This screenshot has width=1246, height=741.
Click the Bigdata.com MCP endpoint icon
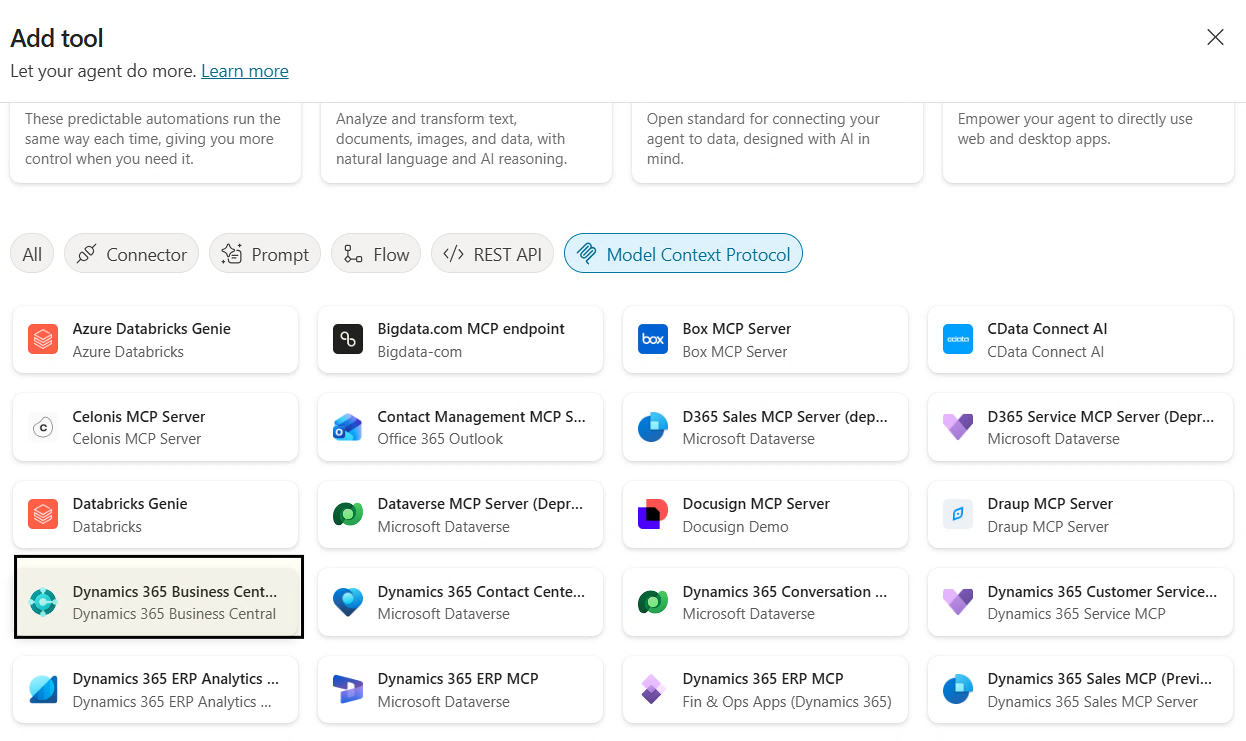point(347,340)
